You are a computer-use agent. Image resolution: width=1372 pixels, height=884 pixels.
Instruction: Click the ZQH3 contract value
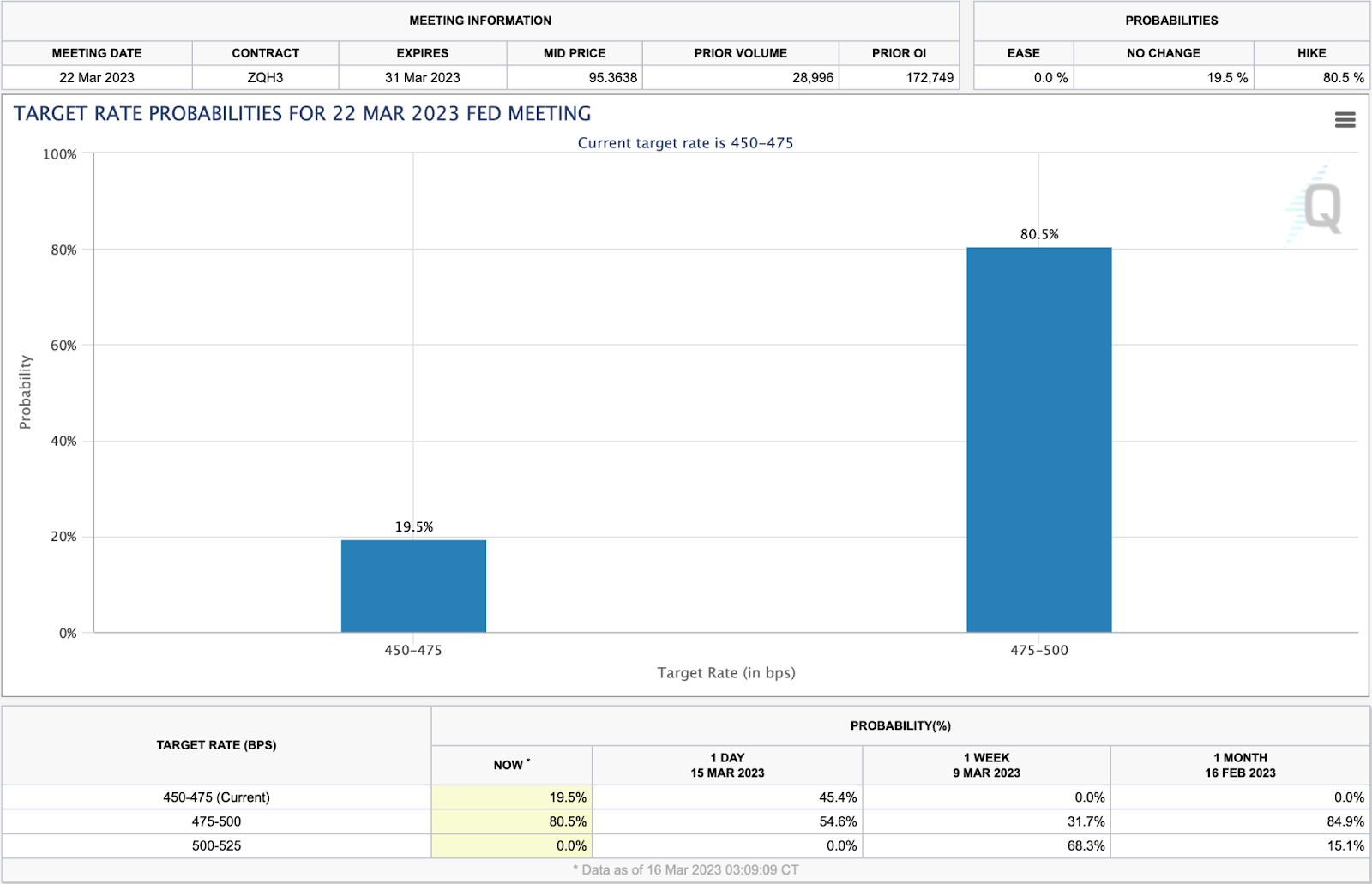click(x=265, y=77)
